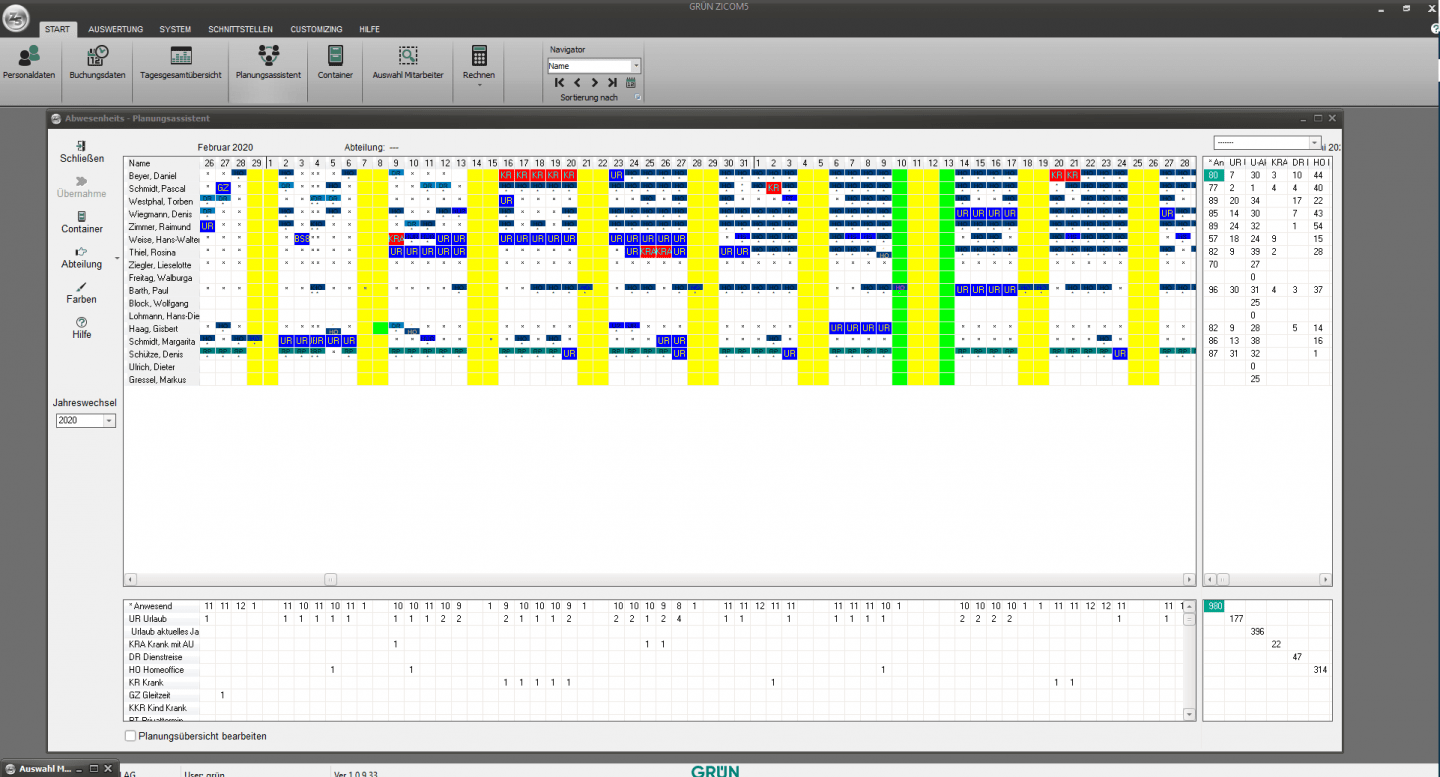This screenshot has width=1440, height=777.
Task: Open Tagesgesamtübersicht in the ribbon
Action: click(x=181, y=64)
